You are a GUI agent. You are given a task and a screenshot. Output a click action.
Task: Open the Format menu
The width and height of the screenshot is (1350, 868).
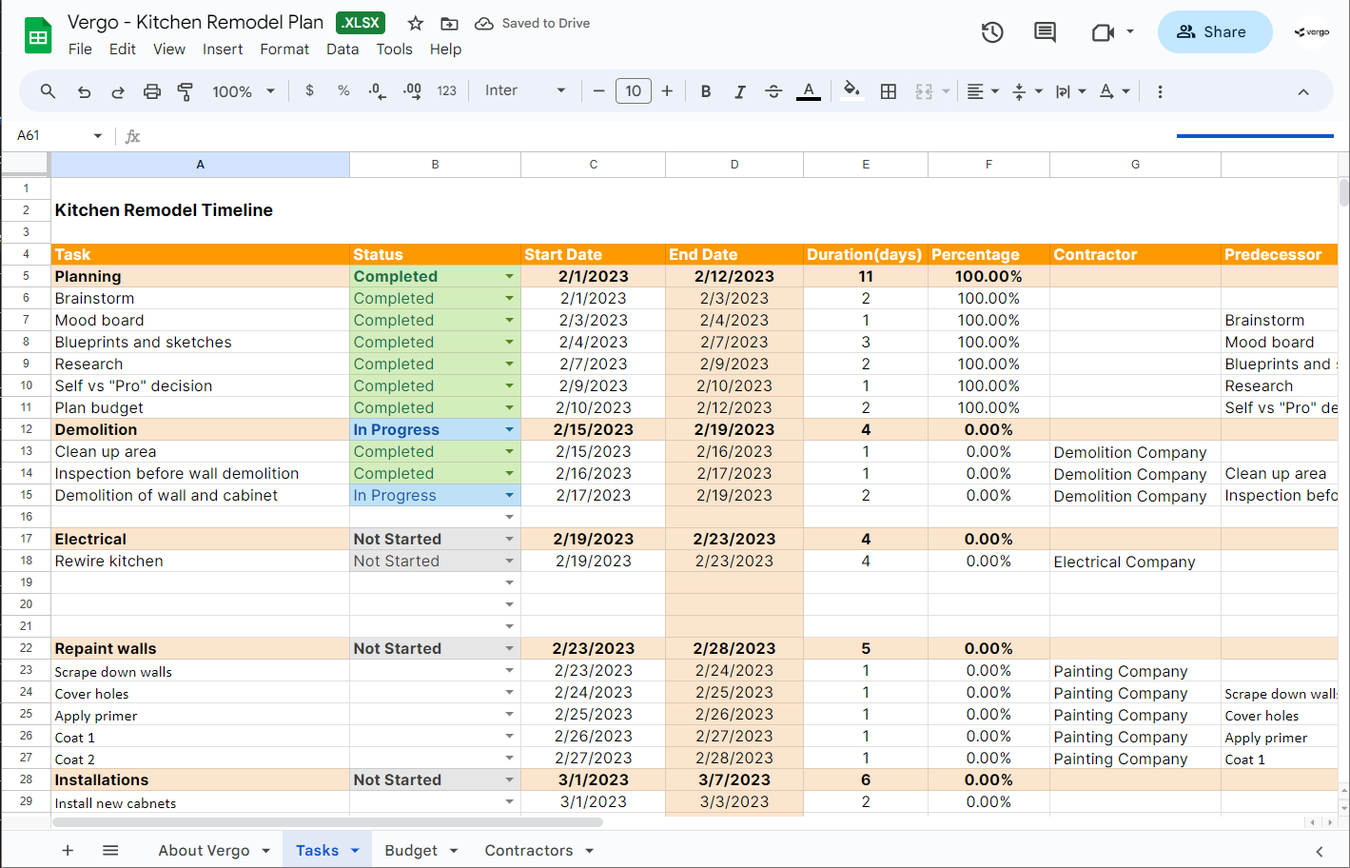[x=284, y=49]
